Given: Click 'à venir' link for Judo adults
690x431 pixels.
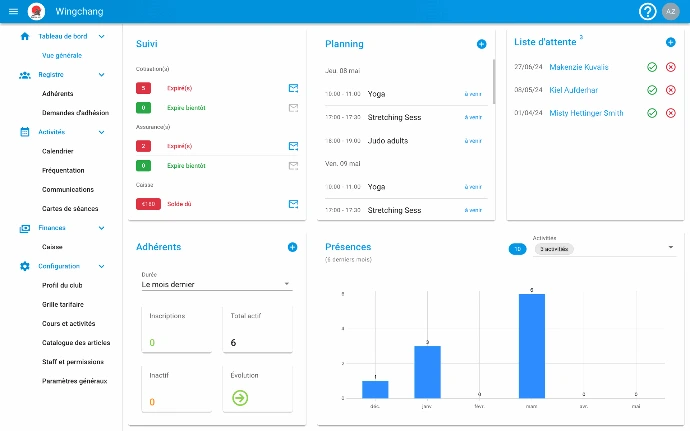Looking at the screenshot, I should (x=473, y=141).
